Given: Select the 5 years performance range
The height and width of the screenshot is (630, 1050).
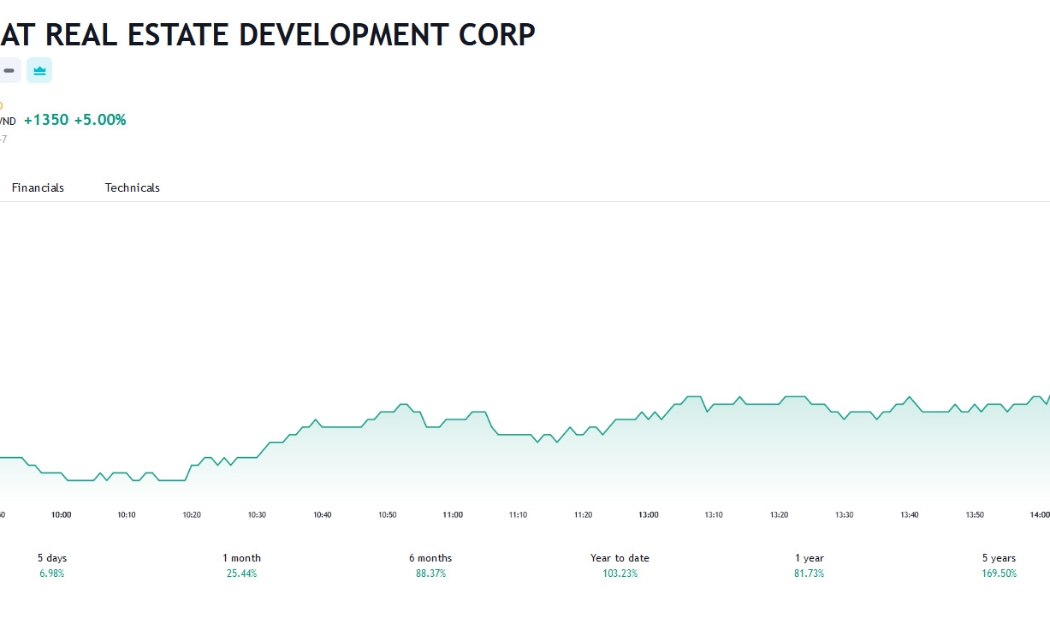Looking at the screenshot, I should [x=999, y=565].
